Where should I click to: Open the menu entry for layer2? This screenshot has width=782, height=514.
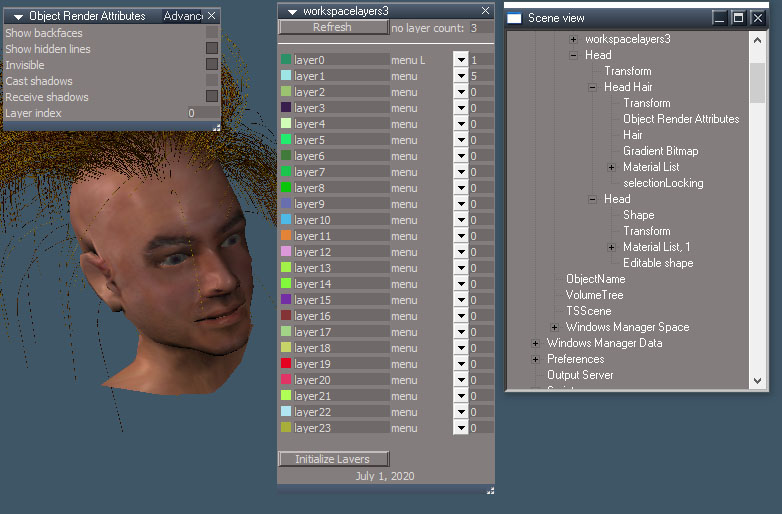point(404,92)
